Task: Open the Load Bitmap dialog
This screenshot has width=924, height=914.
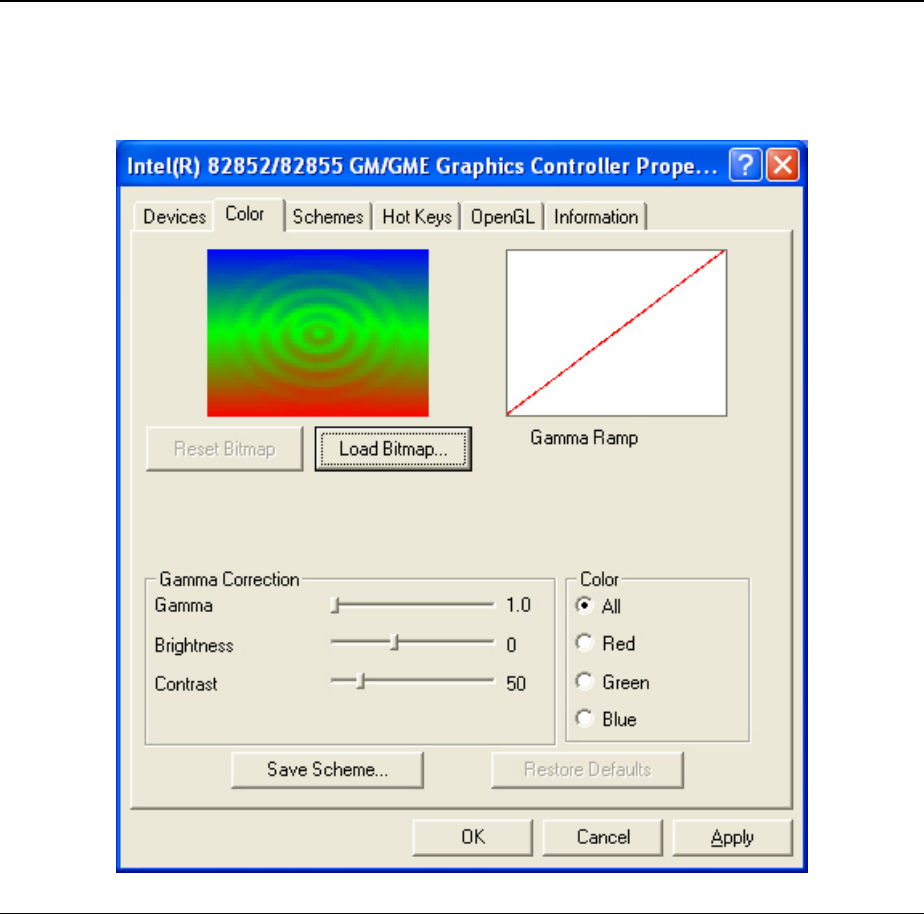Action: tap(393, 449)
